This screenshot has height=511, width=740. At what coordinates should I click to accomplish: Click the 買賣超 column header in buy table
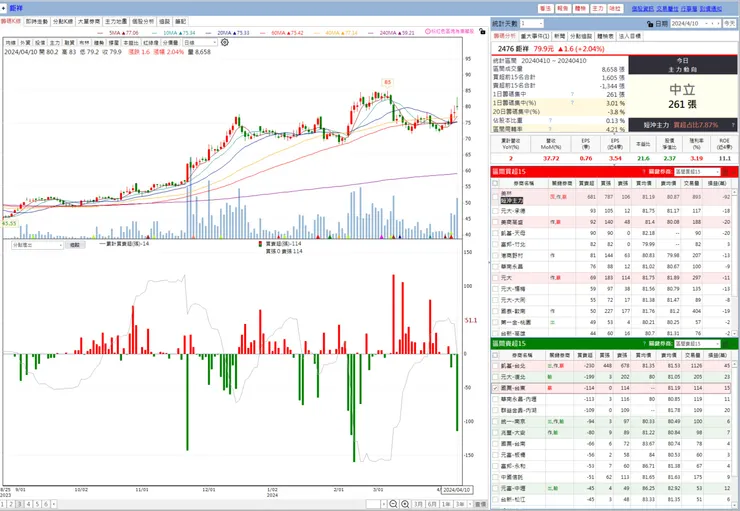tap(587, 183)
